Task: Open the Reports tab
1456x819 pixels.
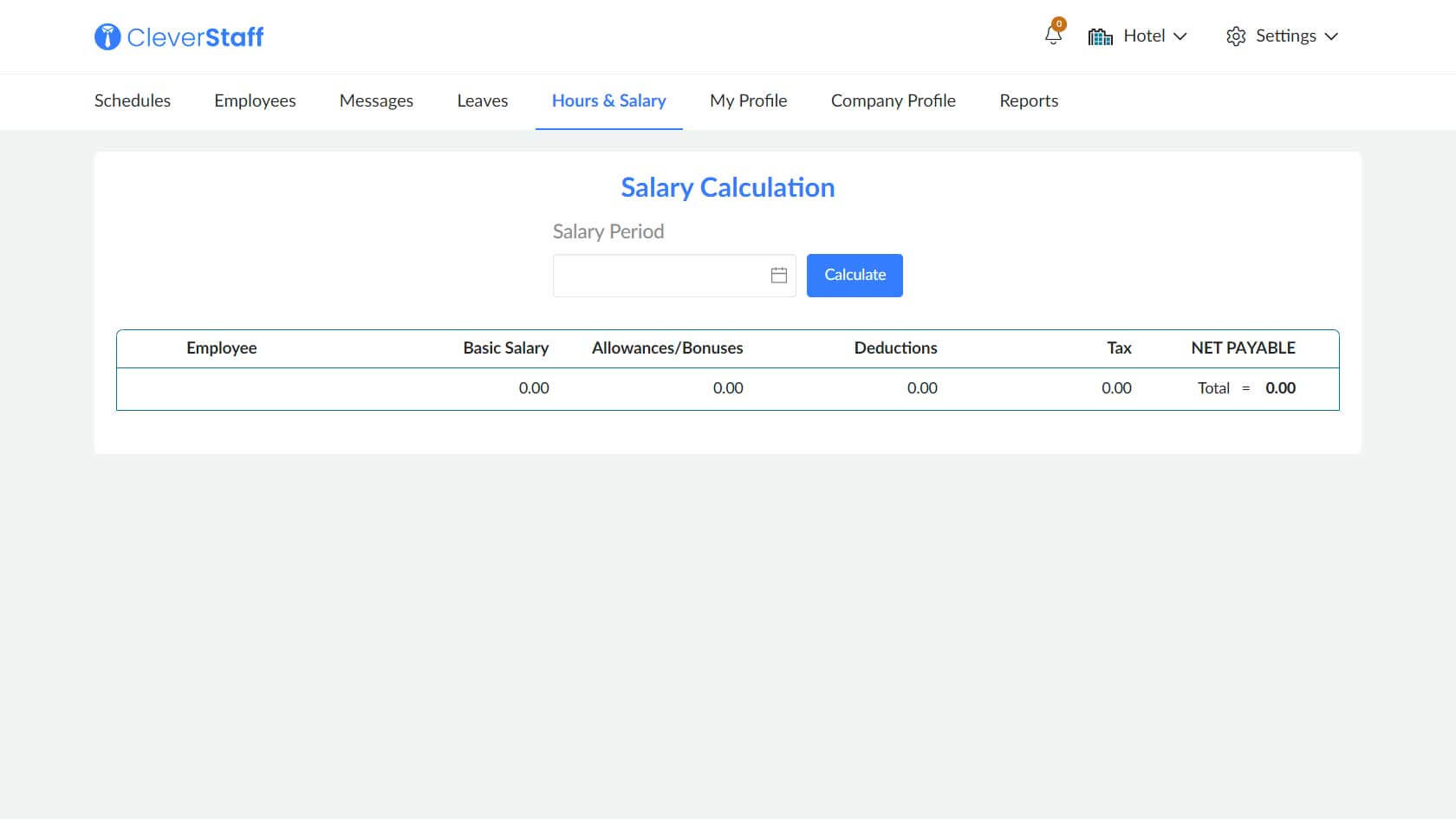Action: click(x=1029, y=101)
